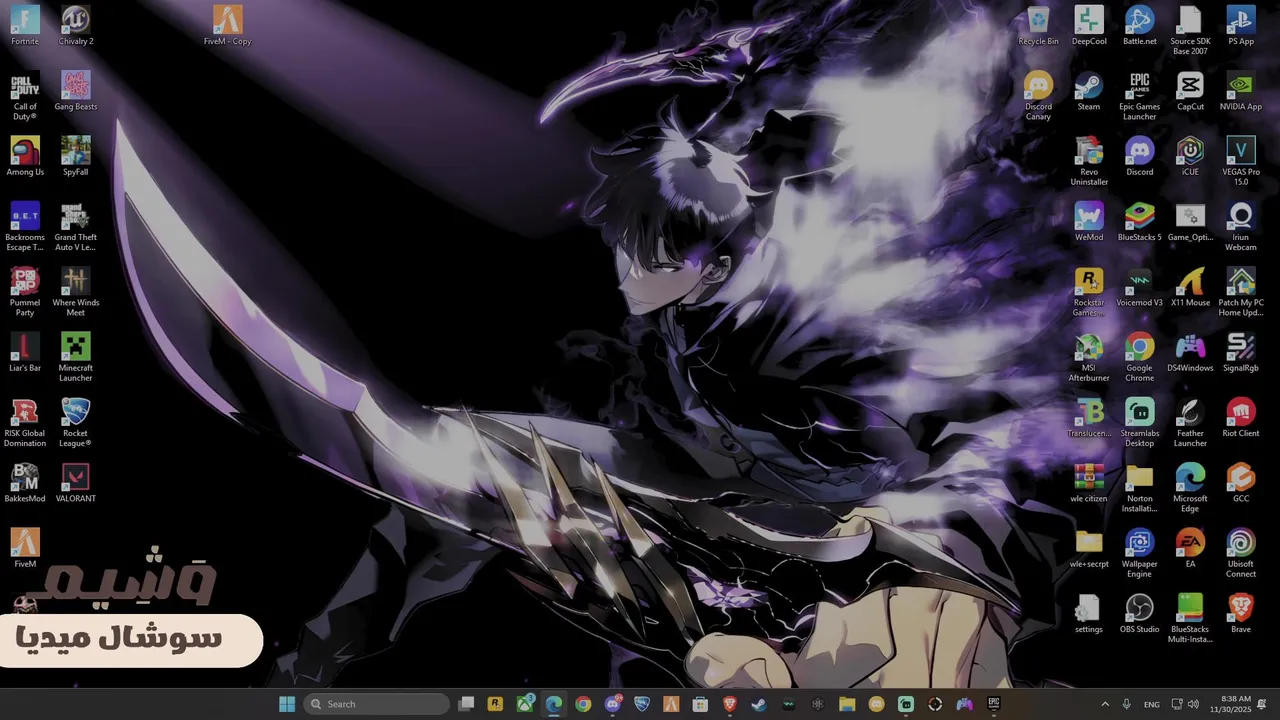Select the RISK Global Domination desktop icon

tap(25, 423)
